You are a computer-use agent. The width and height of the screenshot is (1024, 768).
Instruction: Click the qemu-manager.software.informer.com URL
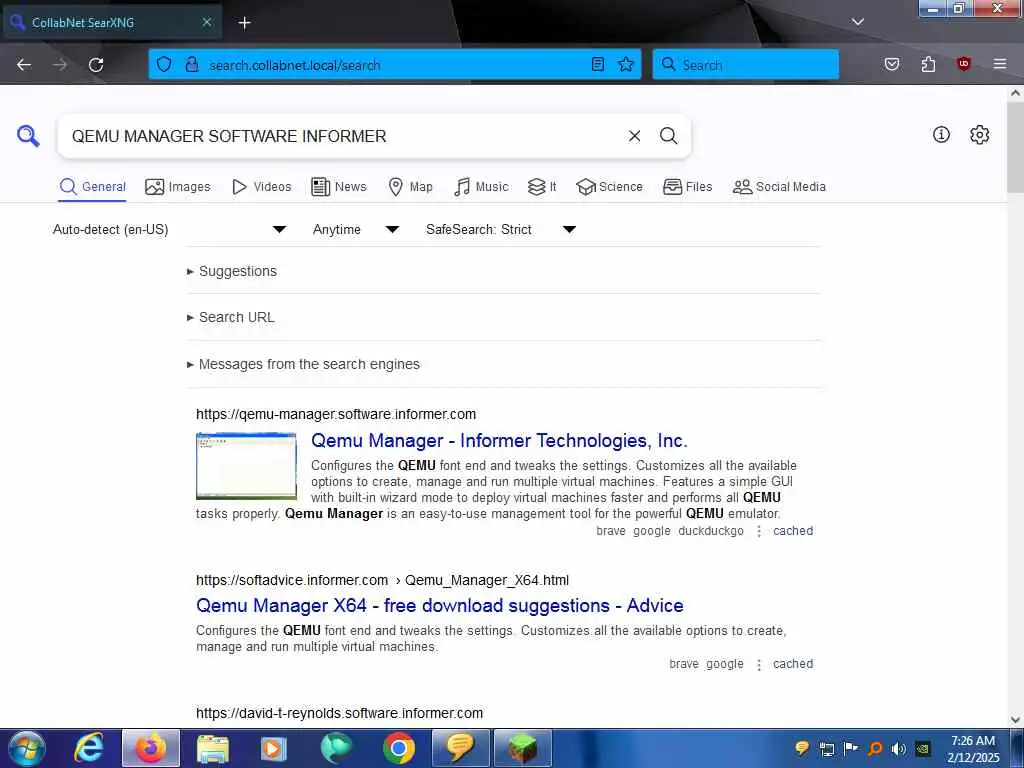tap(336, 414)
